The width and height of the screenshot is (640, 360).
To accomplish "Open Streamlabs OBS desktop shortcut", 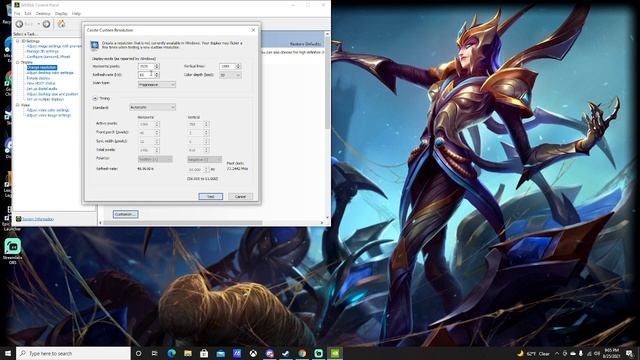I will coord(13,251).
